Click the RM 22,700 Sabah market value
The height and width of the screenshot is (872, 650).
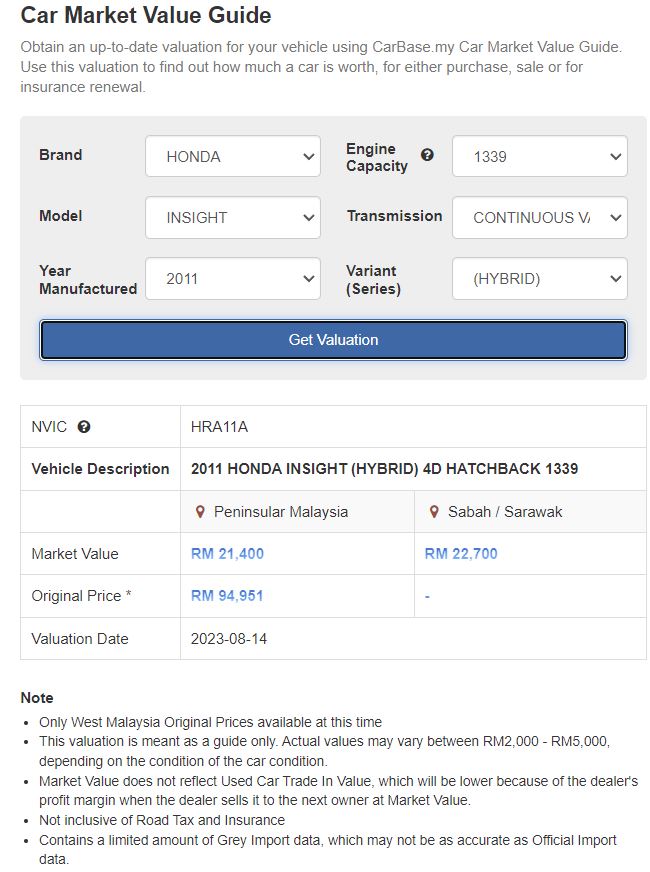tap(461, 554)
